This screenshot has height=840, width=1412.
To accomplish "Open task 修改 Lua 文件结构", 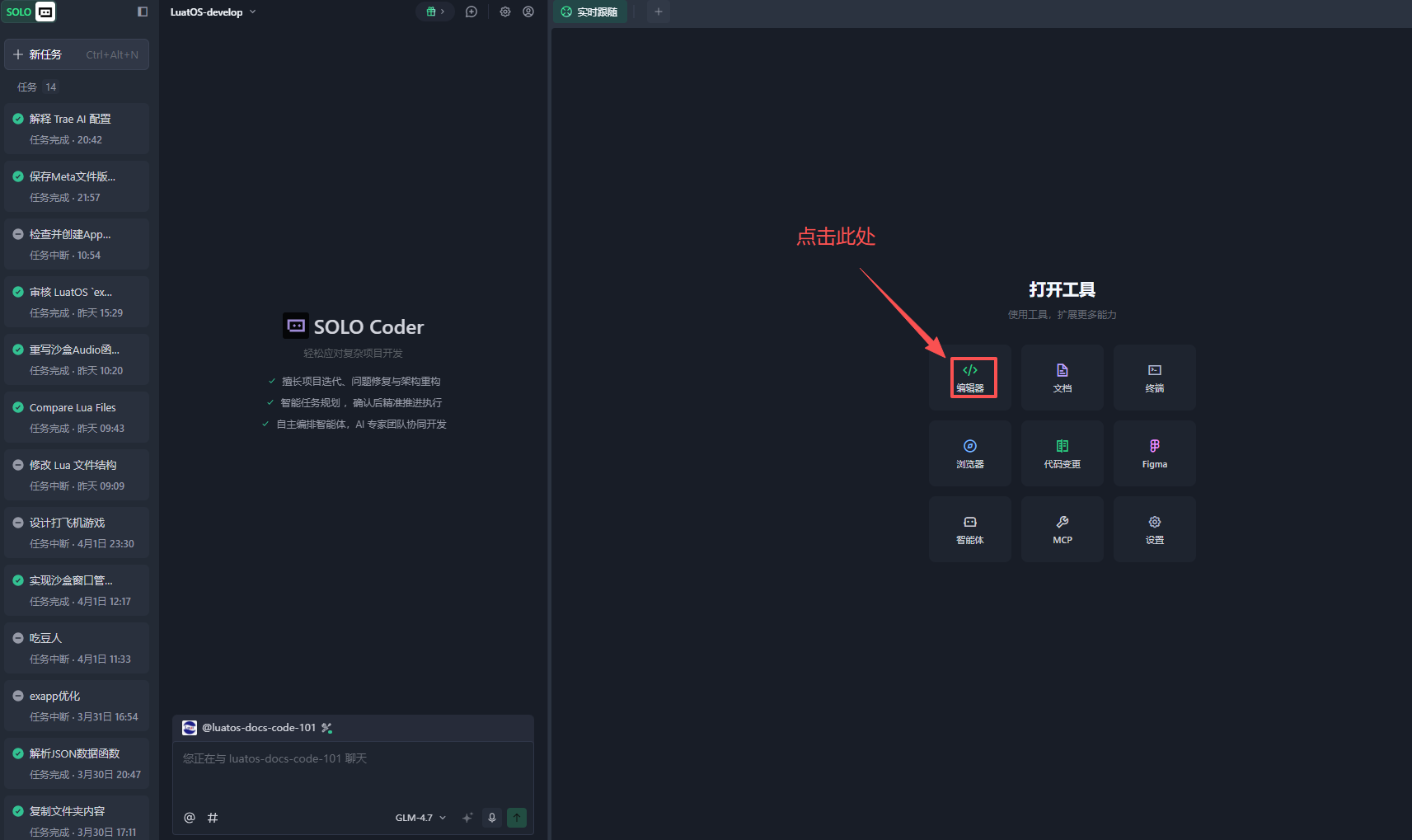I will click(77, 475).
